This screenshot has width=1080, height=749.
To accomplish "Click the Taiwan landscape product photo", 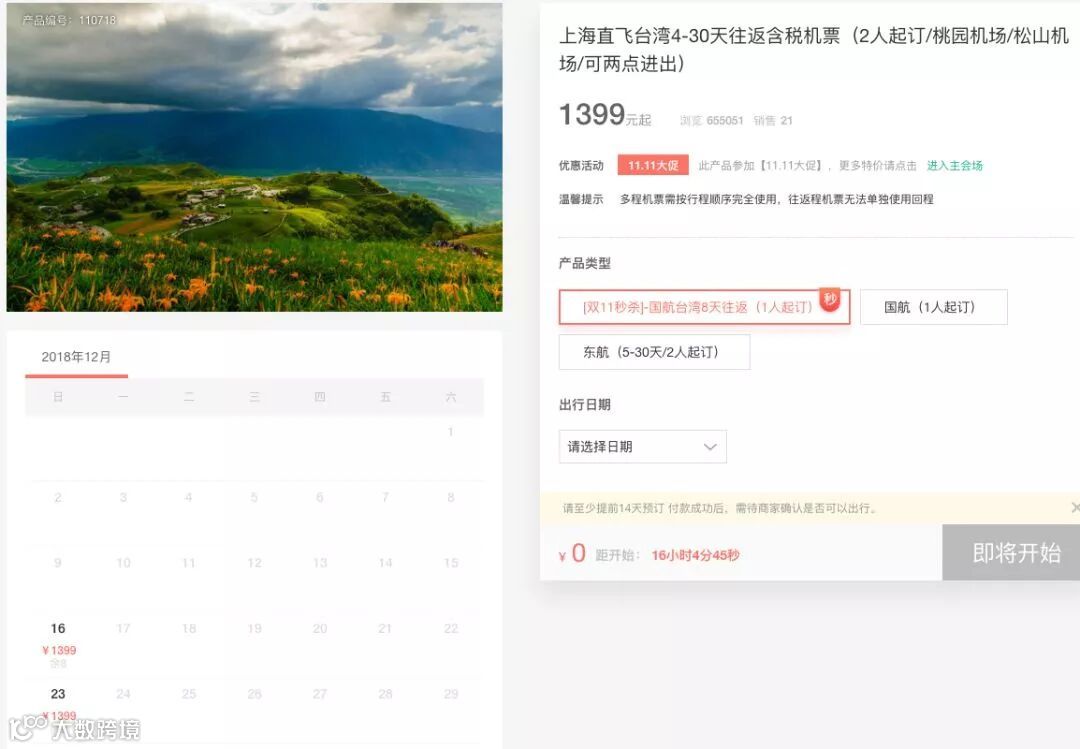I will coord(254,157).
